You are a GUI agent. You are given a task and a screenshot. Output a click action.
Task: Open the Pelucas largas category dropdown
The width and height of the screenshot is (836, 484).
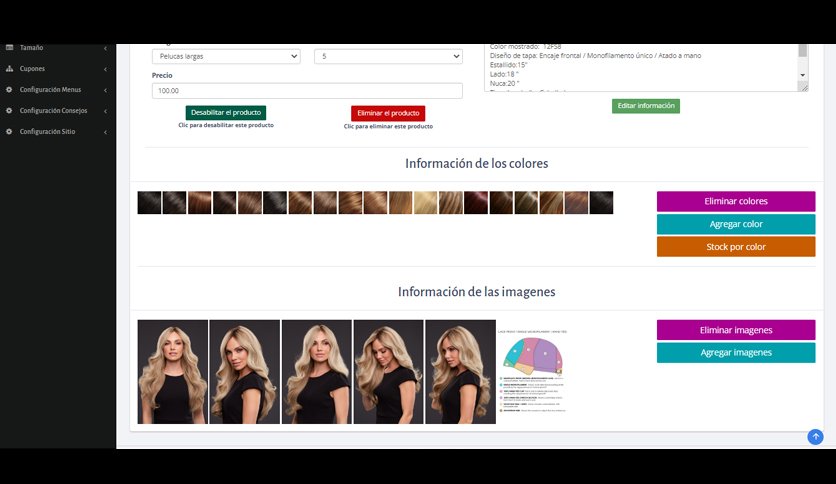coord(226,57)
